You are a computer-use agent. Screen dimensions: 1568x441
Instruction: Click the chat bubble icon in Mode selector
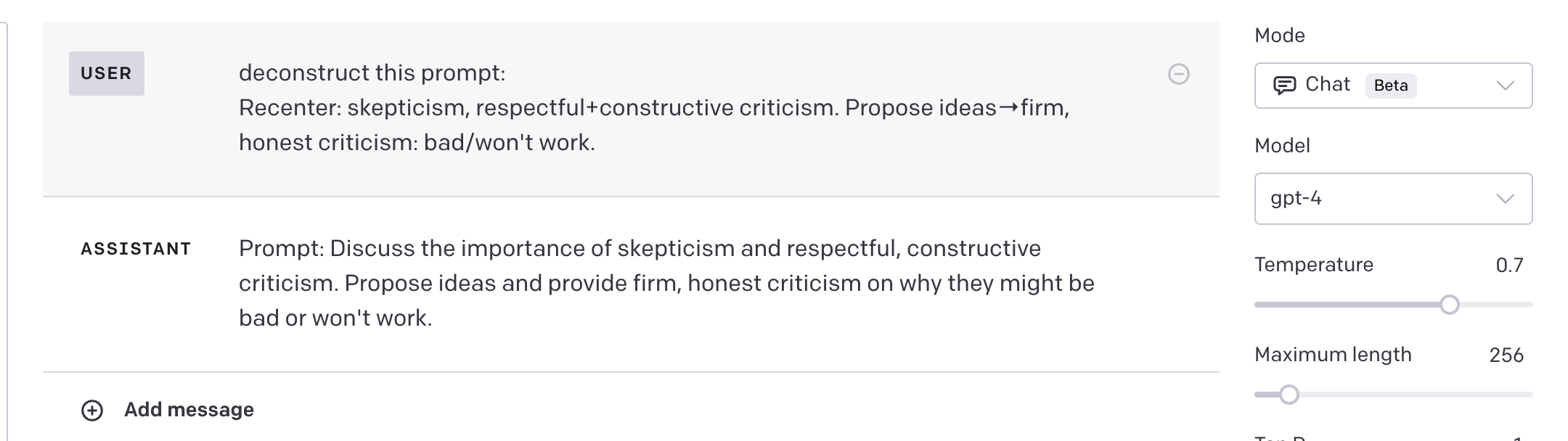pyautogui.click(x=1284, y=86)
